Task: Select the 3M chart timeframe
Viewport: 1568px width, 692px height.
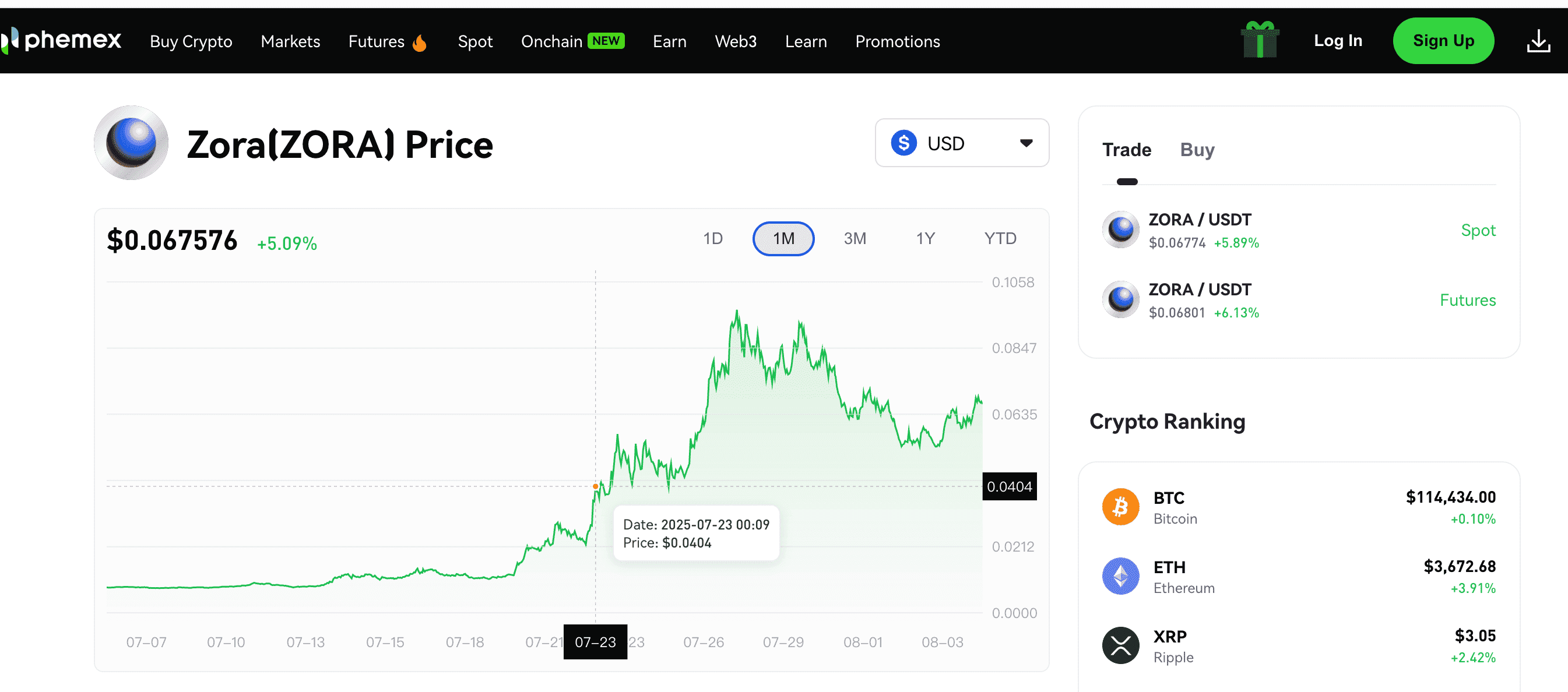Action: pos(855,238)
